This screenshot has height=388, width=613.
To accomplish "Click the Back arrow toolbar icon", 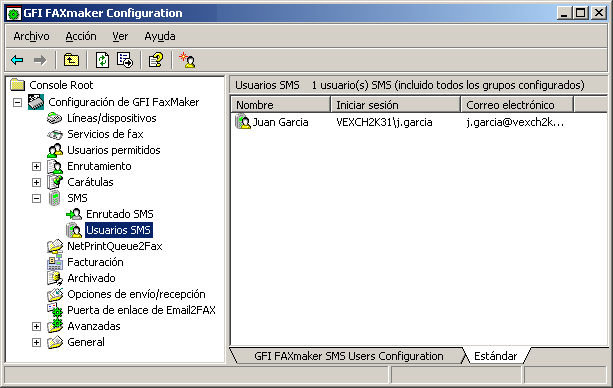I will tap(17, 60).
